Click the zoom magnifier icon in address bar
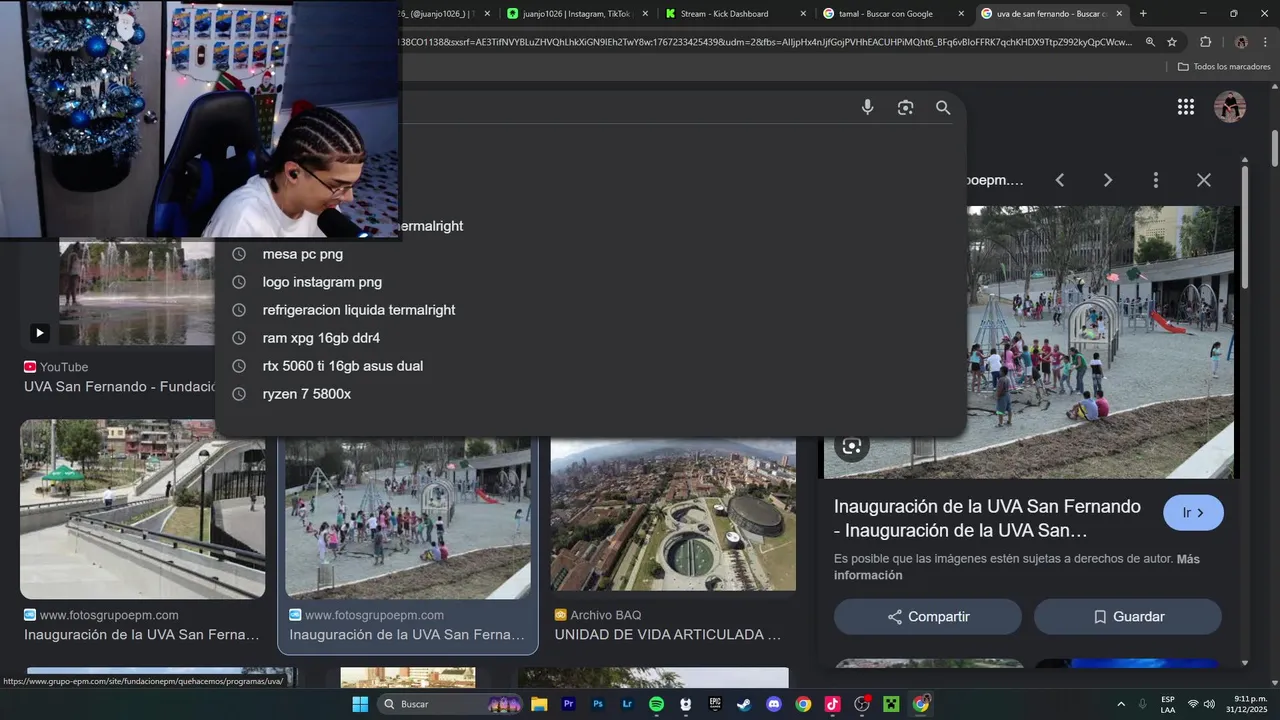 point(1150,42)
